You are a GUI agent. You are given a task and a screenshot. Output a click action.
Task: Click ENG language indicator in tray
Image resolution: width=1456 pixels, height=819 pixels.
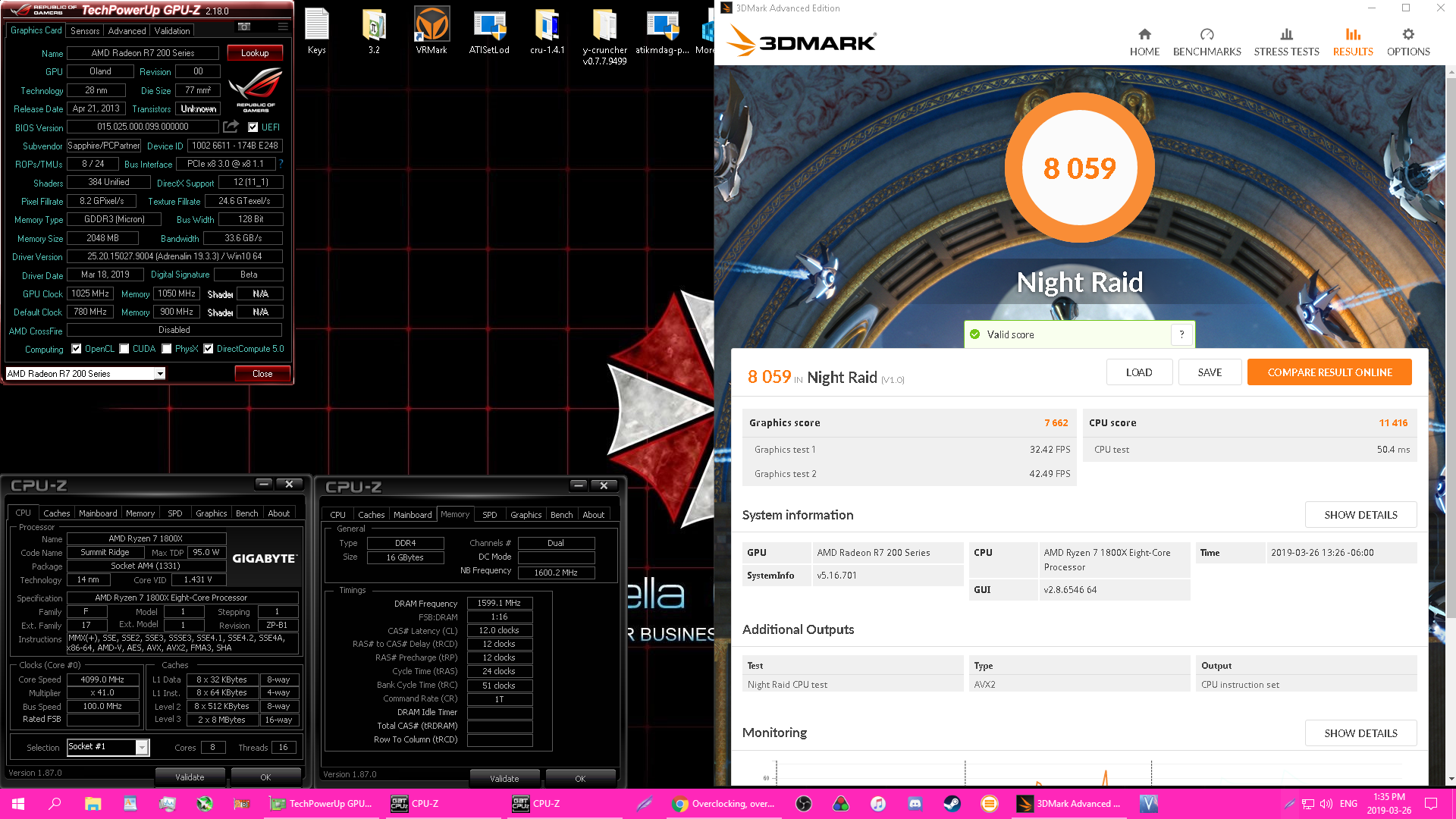[1348, 804]
